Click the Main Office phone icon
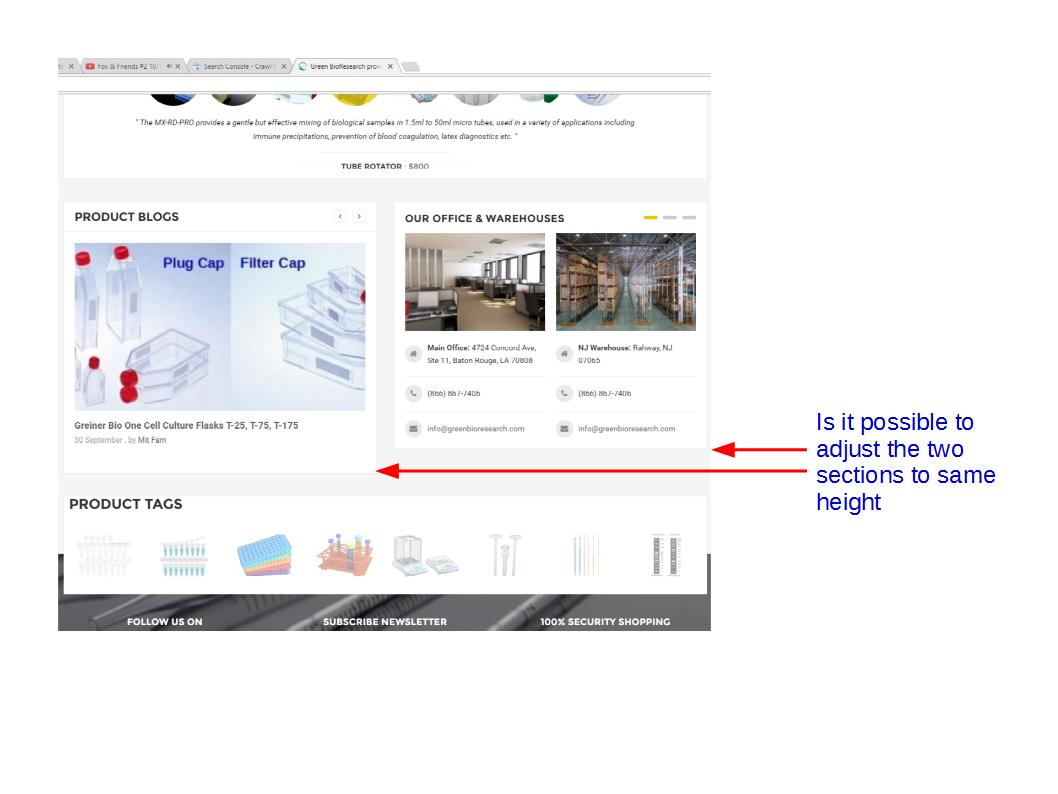 tap(413, 394)
